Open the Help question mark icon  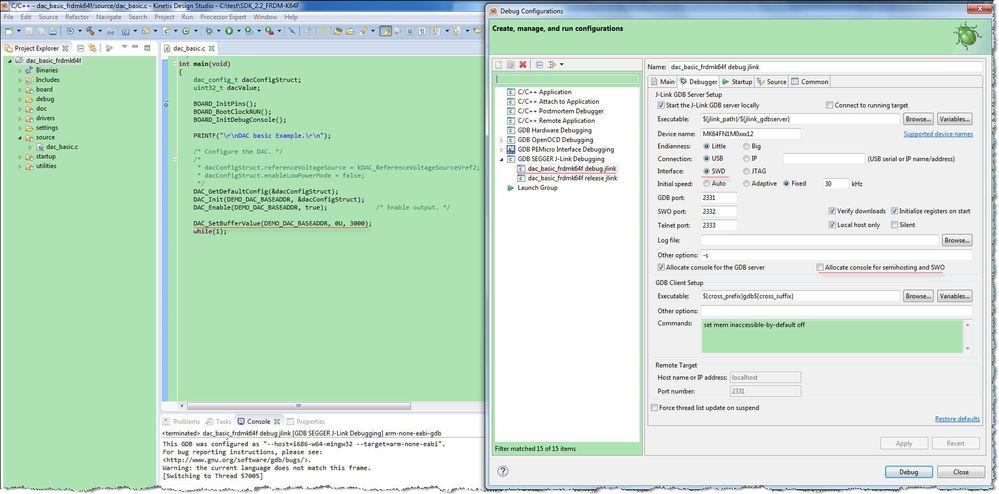click(x=503, y=472)
